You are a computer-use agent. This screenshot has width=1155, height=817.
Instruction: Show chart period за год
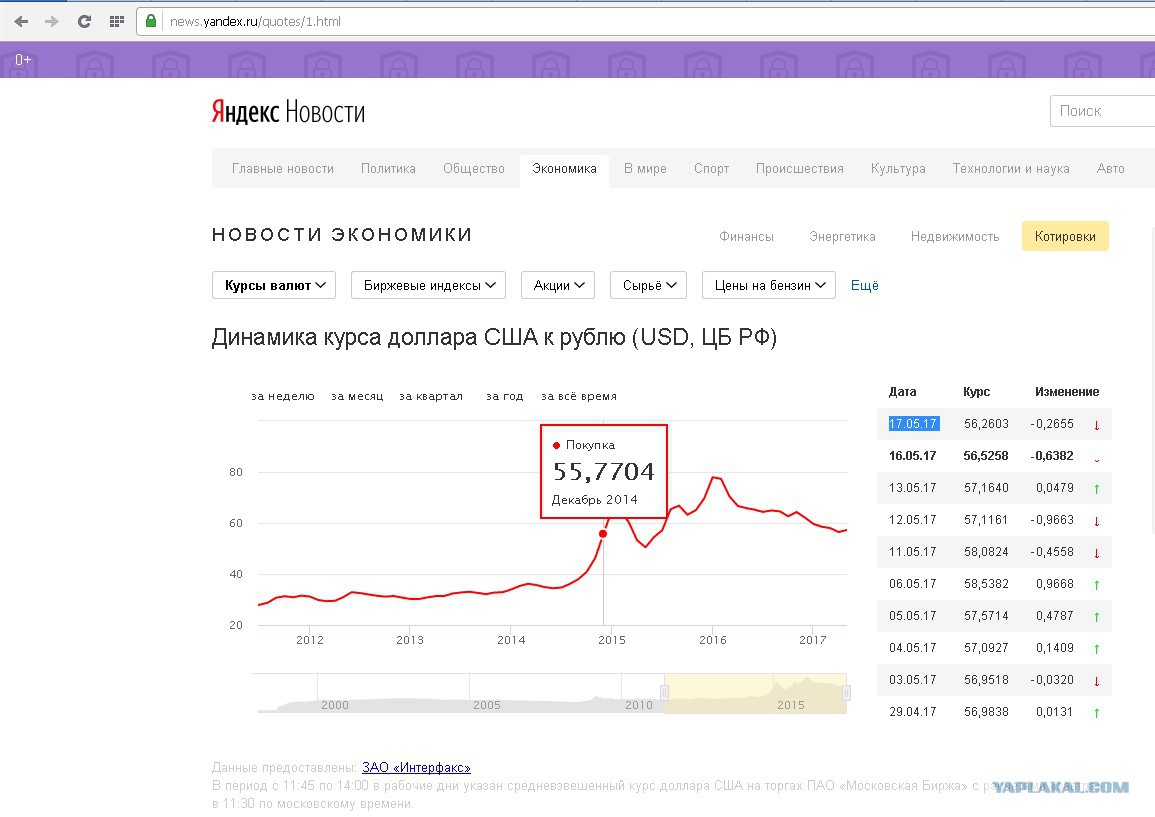coord(505,396)
